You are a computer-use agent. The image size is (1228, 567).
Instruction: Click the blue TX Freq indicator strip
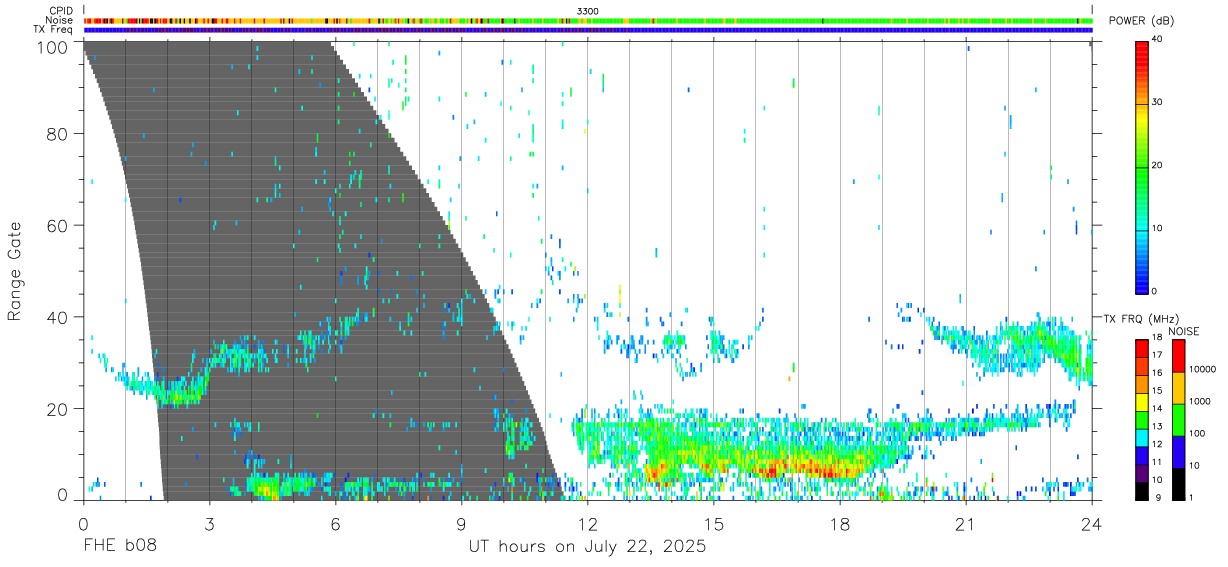pos(588,30)
